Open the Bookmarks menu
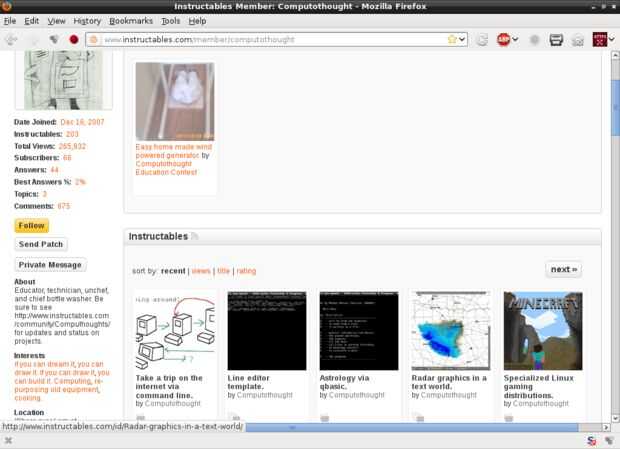The image size is (620, 449). [131, 21]
